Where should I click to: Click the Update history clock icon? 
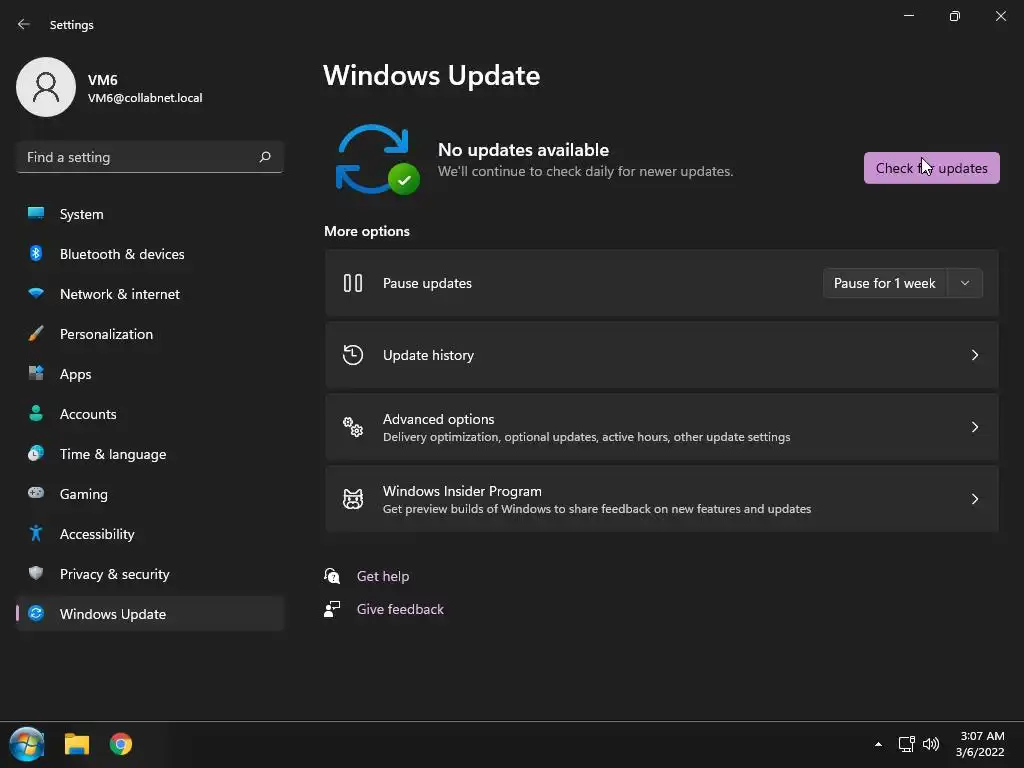click(353, 355)
